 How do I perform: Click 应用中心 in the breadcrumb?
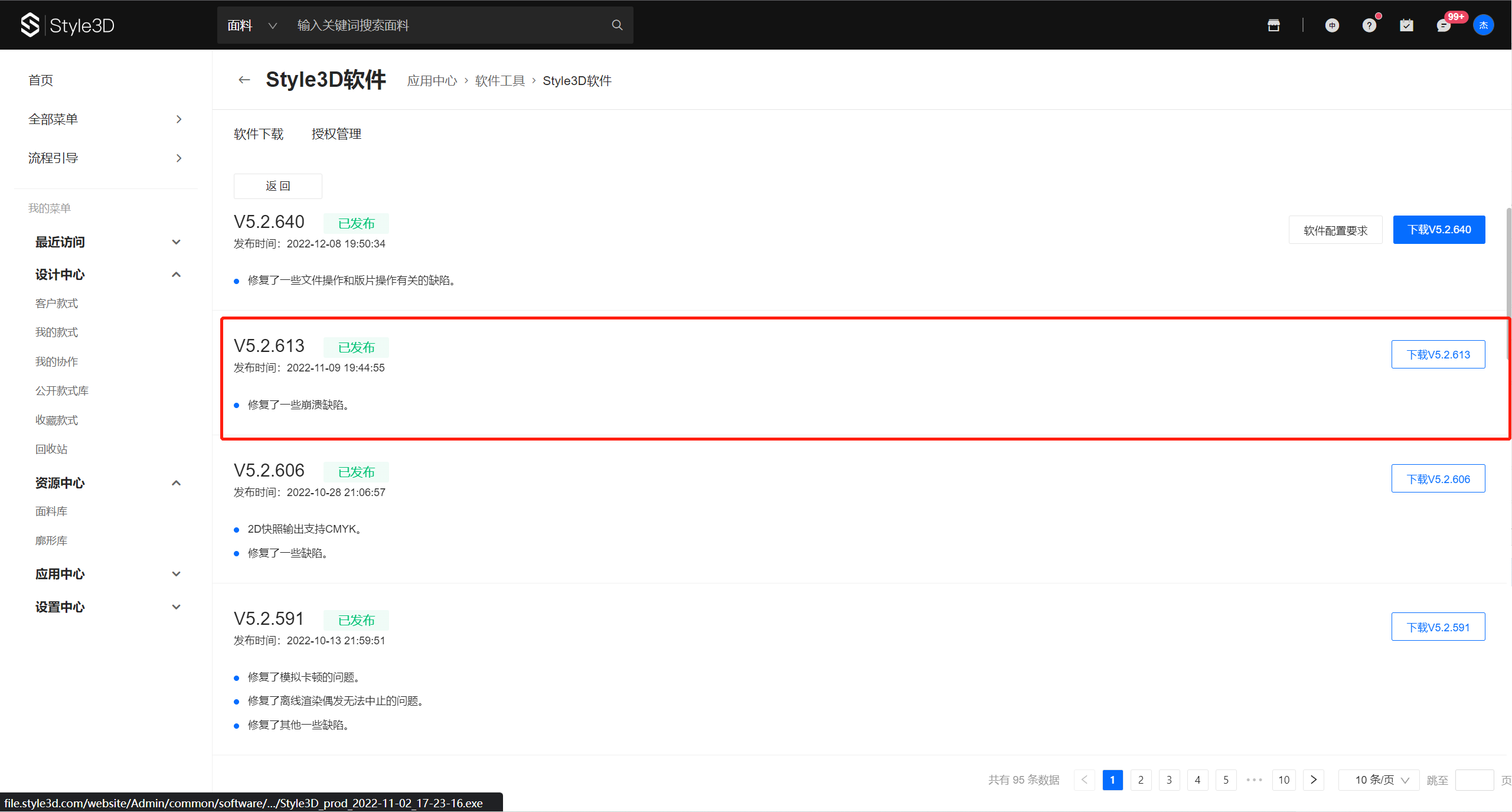click(432, 81)
